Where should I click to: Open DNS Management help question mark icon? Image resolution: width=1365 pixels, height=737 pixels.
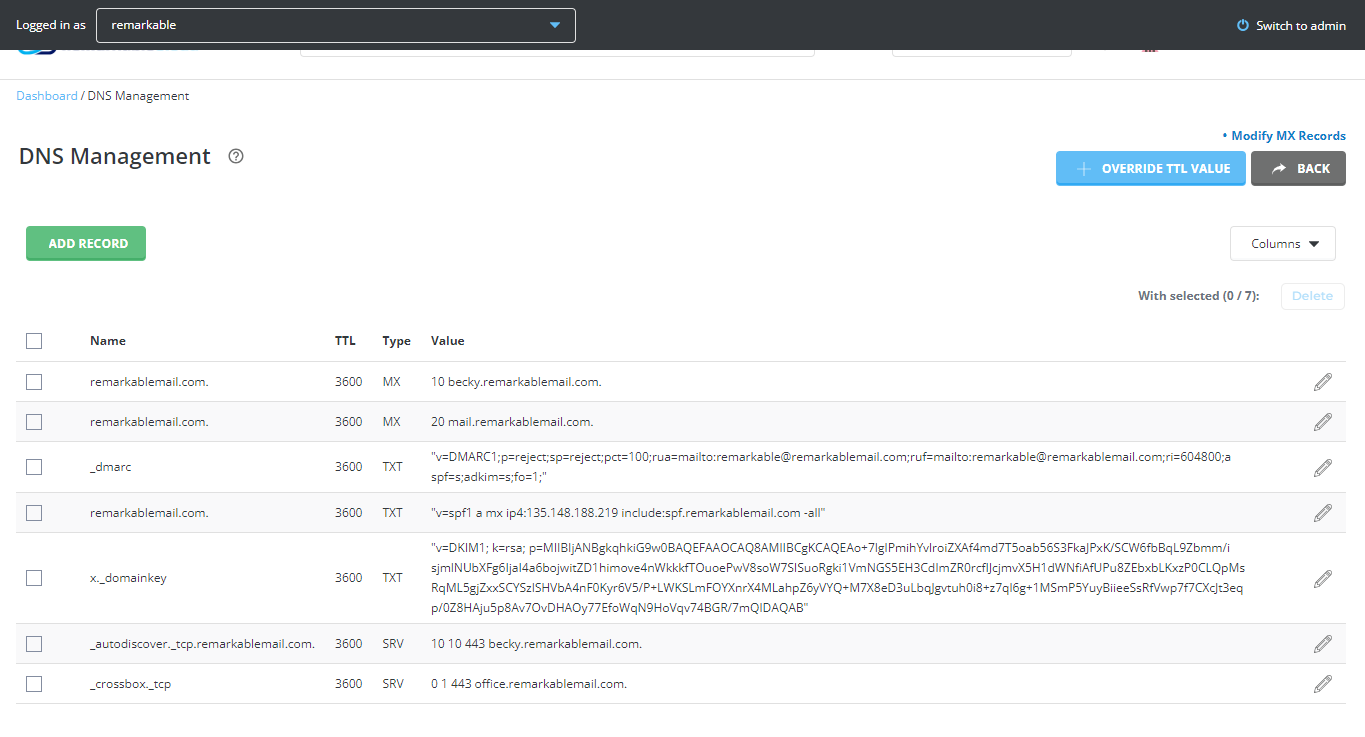(x=236, y=156)
